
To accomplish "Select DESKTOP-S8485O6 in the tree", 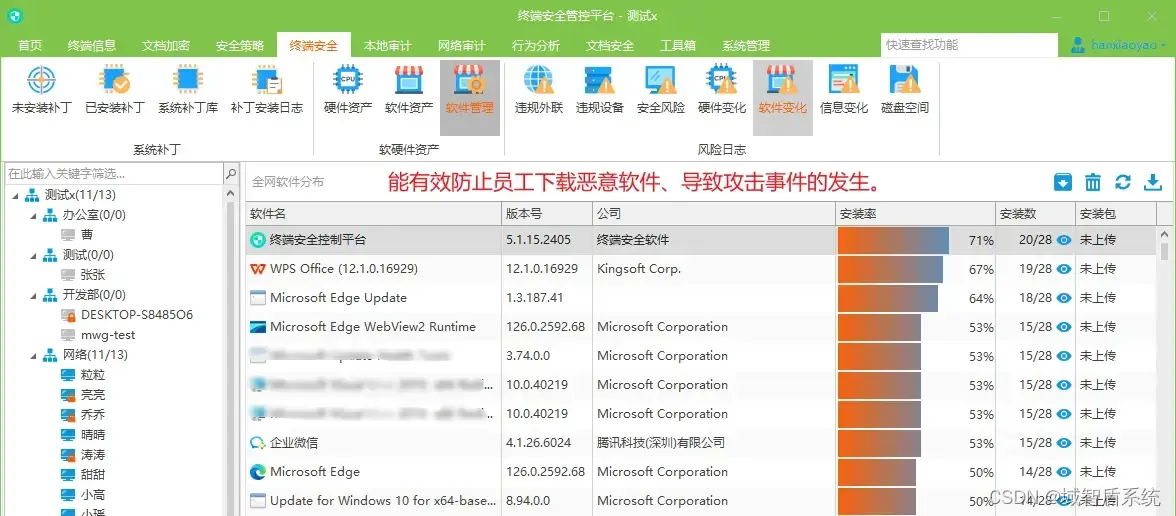I will pos(137,315).
